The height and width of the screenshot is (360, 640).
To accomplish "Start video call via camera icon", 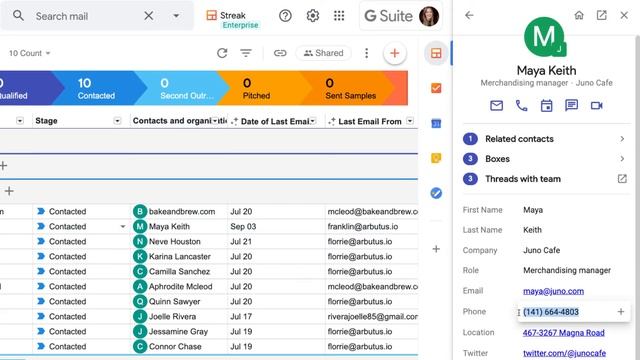I will pyautogui.click(x=596, y=106).
